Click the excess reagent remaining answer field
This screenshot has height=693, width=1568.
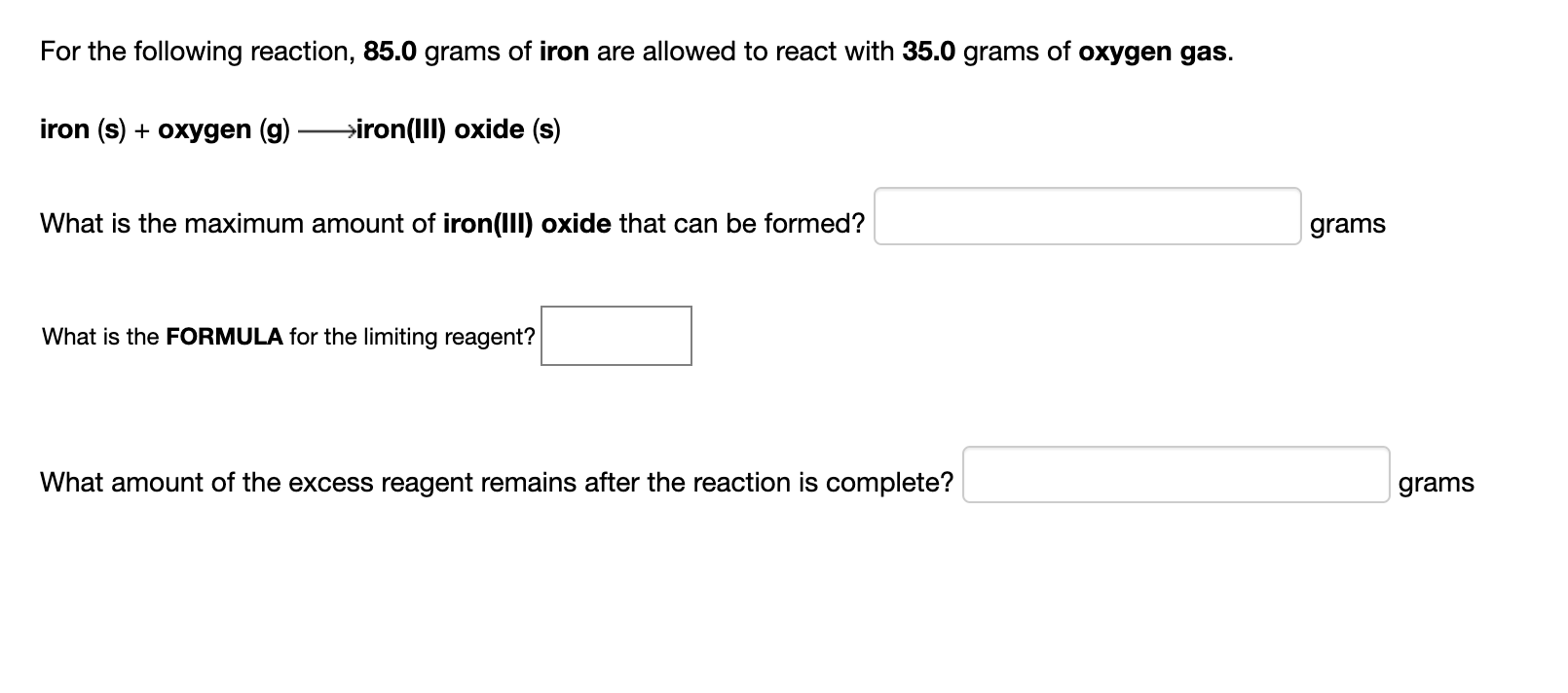pos(1176,476)
